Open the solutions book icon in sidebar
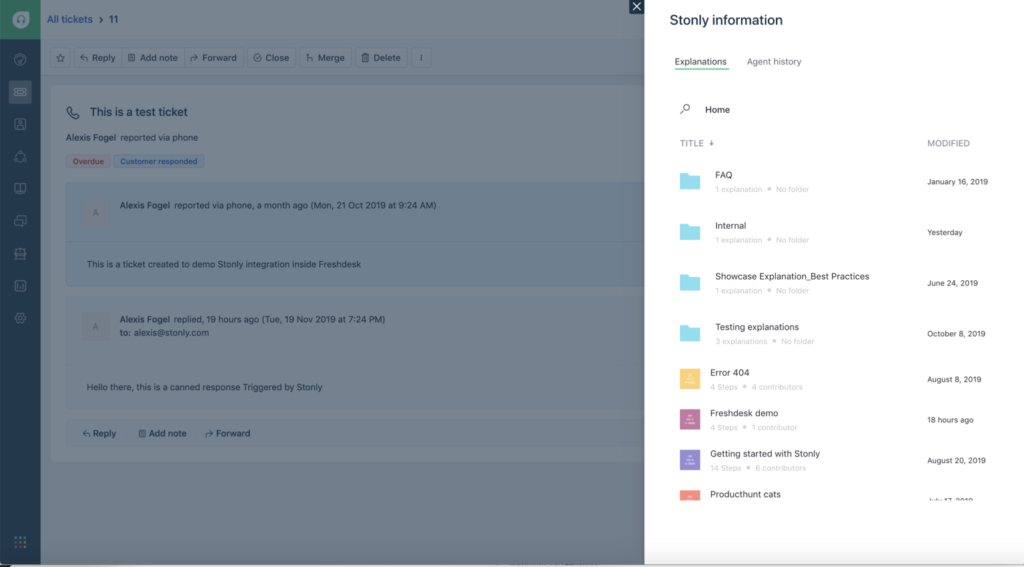 20,188
